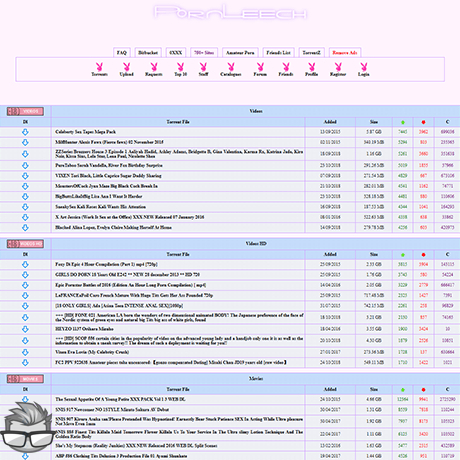
Task: Click the download arrow for the 340.19 MB torrent
Action: [25, 142]
